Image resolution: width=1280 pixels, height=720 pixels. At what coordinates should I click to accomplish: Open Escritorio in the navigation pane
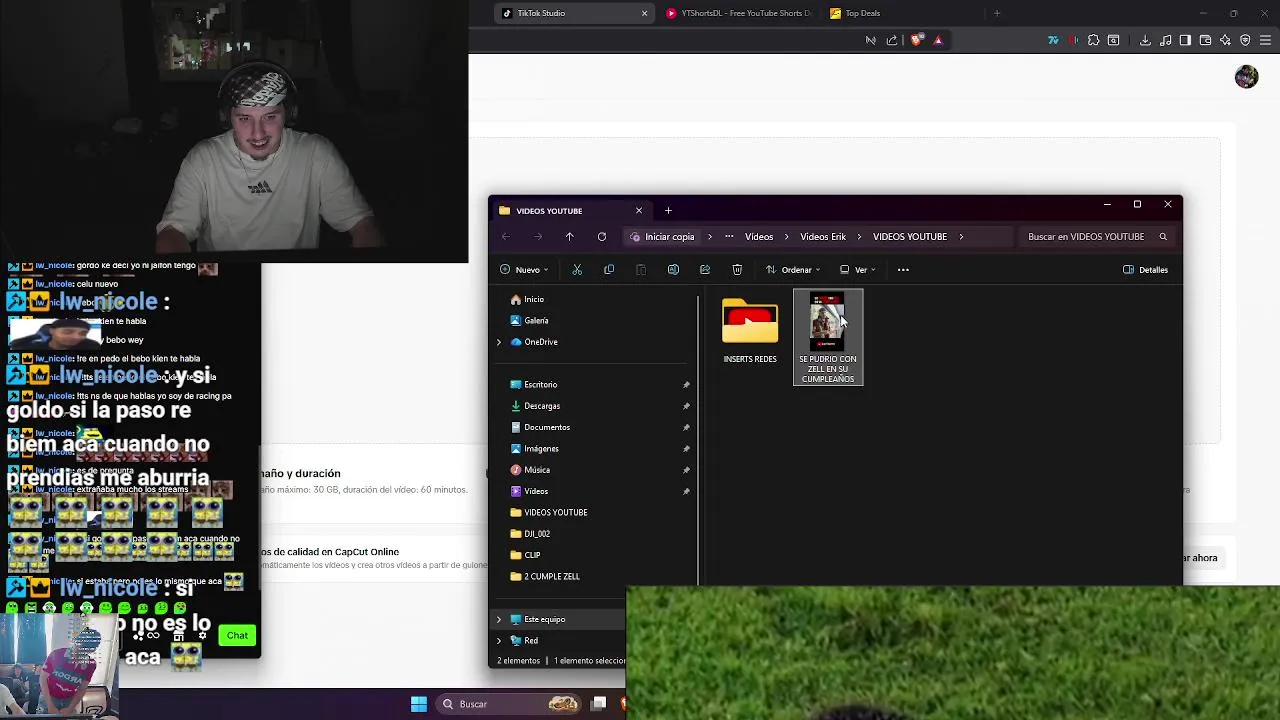click(x=541, y=384)
